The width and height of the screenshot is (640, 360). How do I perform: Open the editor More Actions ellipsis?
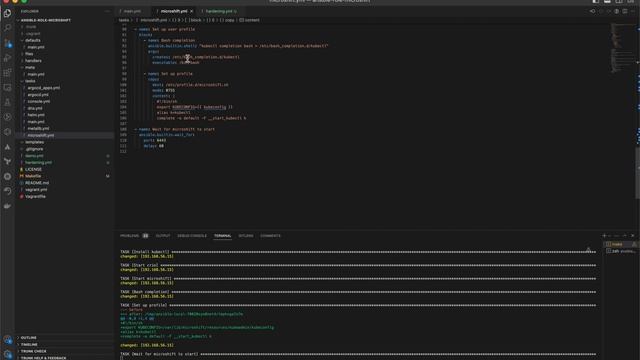click(633, 11)
